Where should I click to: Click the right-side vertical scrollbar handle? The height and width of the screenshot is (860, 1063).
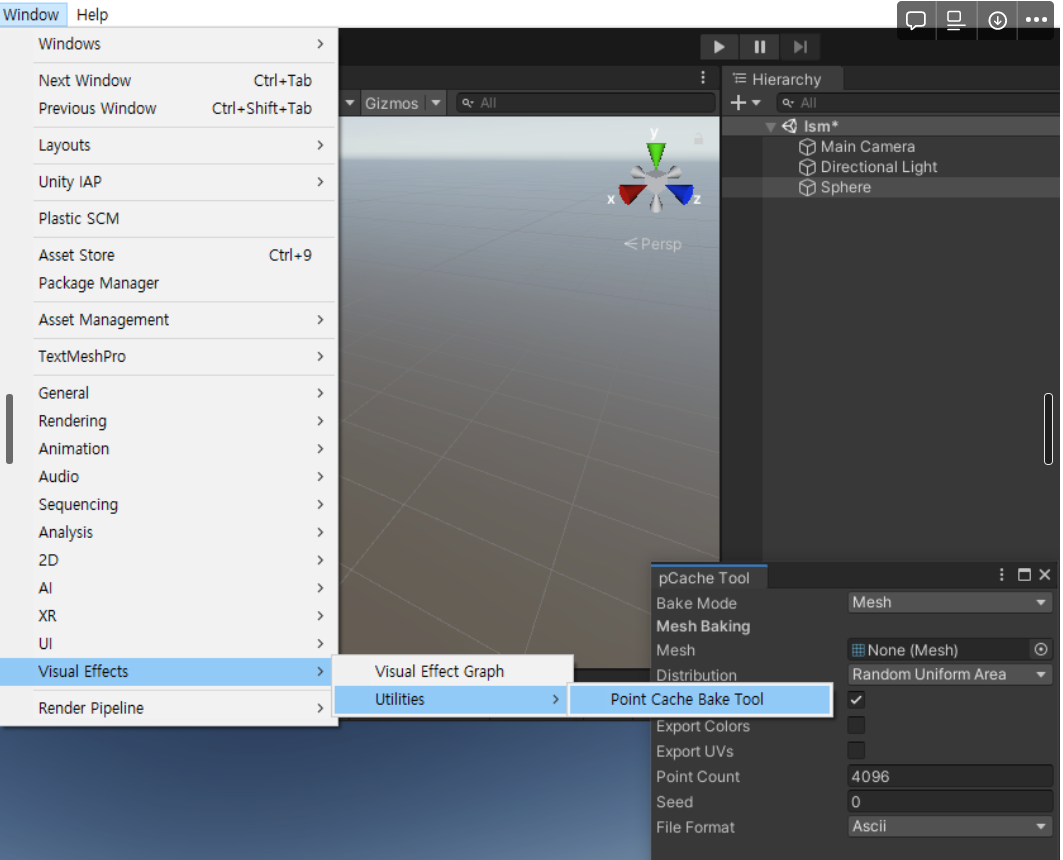tap(1048, 429)
